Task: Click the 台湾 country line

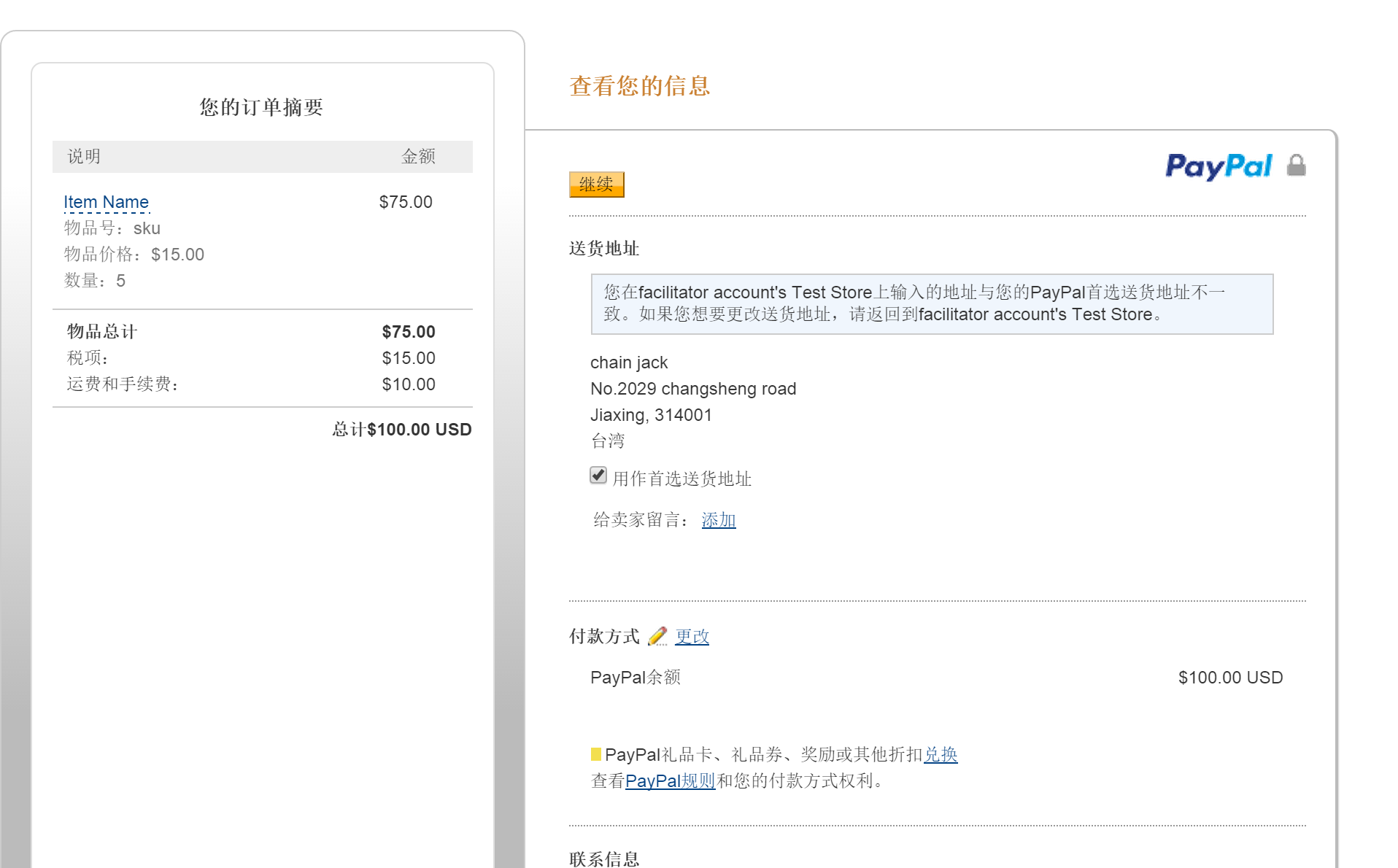Action: tap(608, 441)
